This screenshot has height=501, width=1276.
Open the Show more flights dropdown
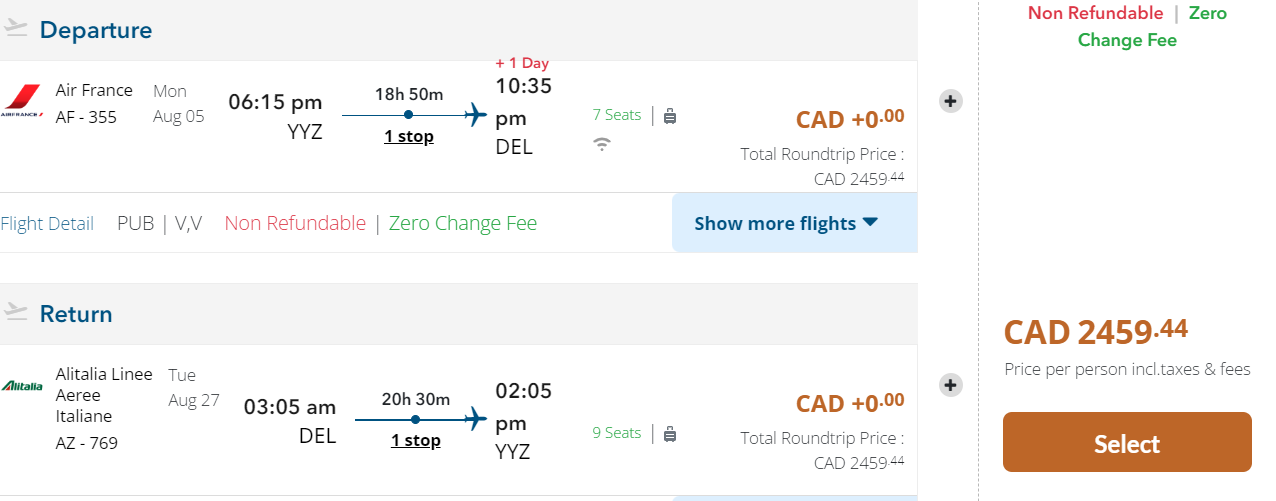[786, 223]
